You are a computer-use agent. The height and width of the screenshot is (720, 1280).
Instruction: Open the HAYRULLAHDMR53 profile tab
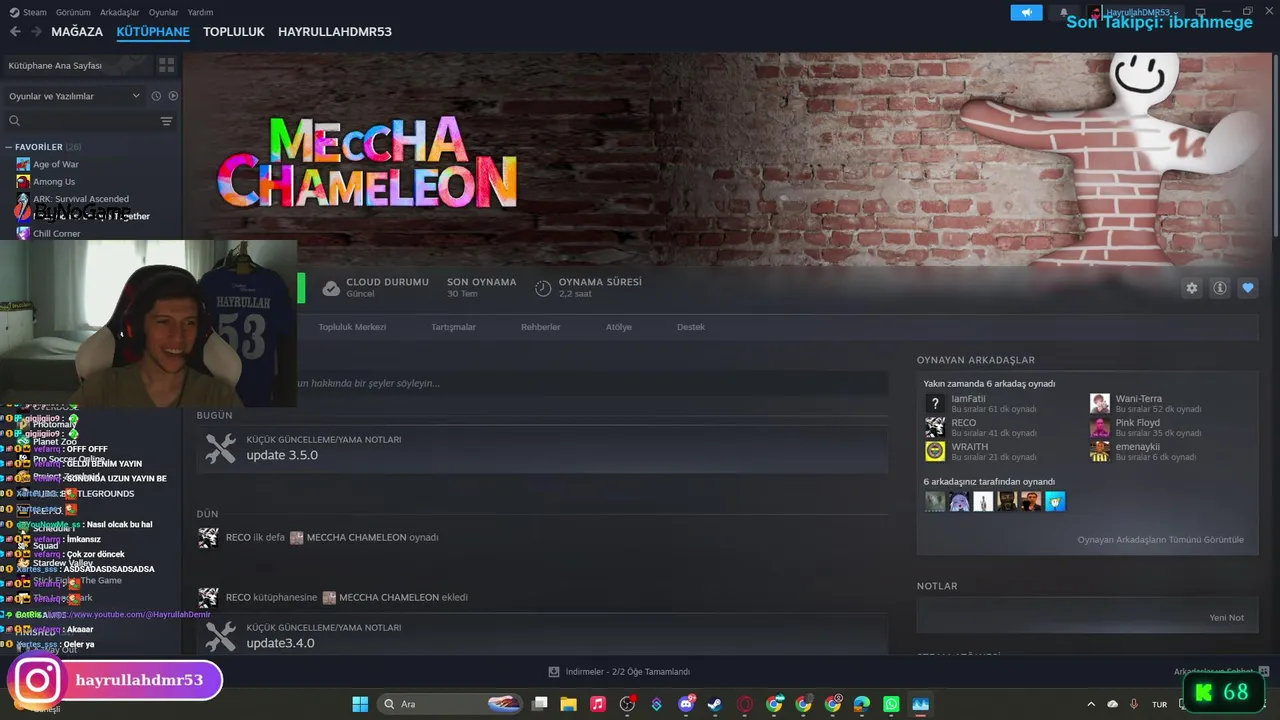click(x=335, y=32)
